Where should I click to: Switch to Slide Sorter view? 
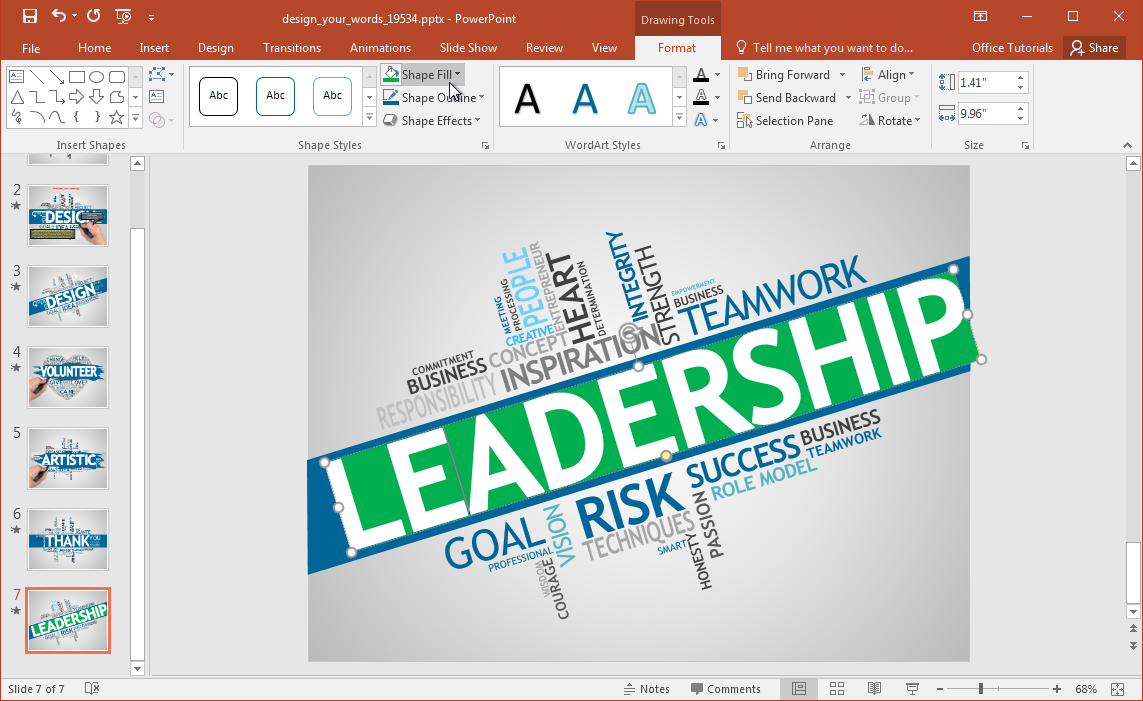(x=837, y=689)
